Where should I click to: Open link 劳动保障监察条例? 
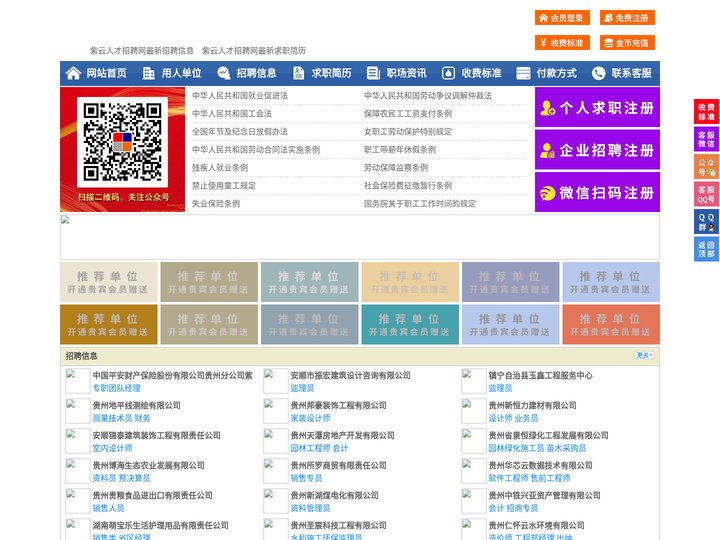(396, 168)
